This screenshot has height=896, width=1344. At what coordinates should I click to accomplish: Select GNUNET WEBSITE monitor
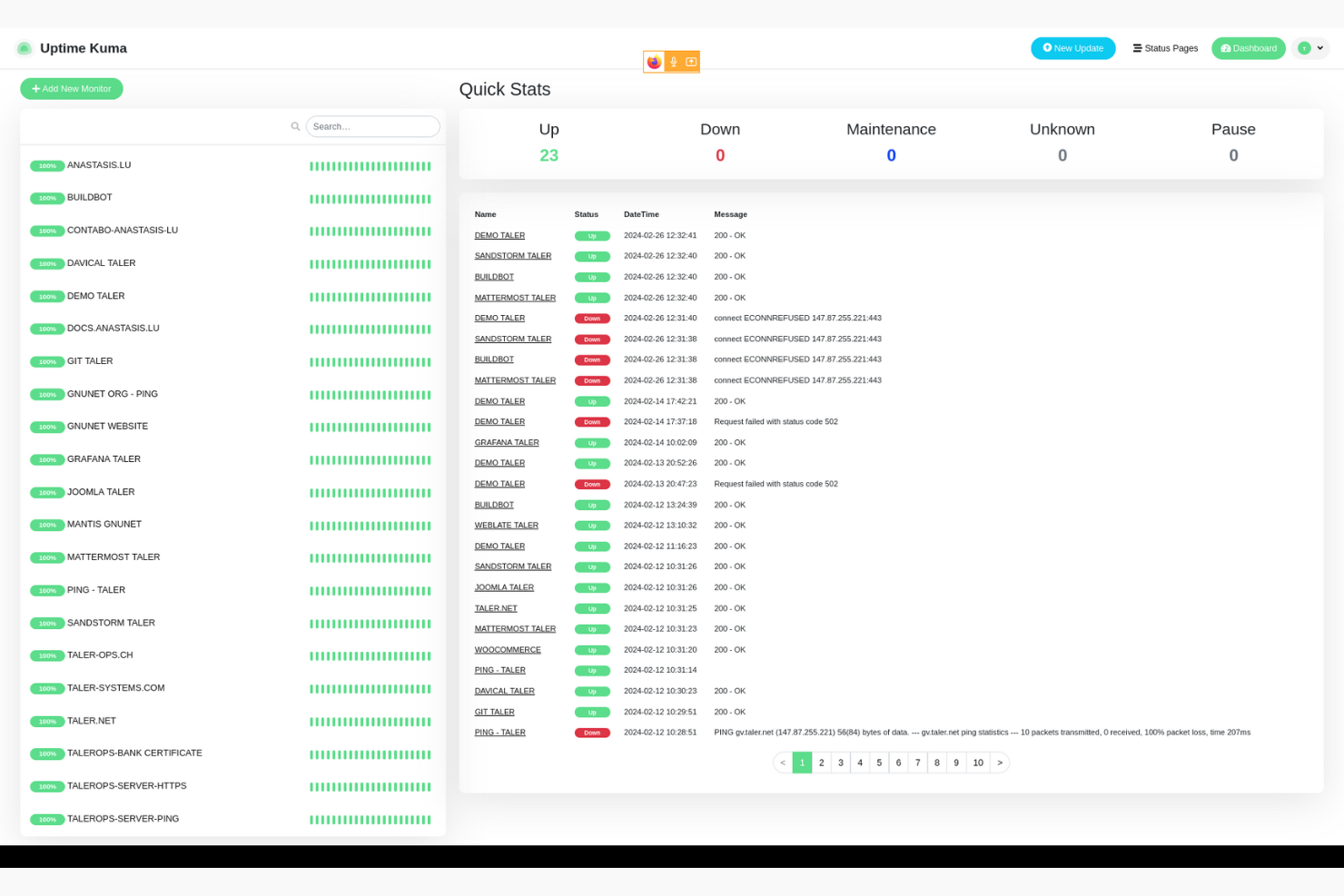(232, 427)
